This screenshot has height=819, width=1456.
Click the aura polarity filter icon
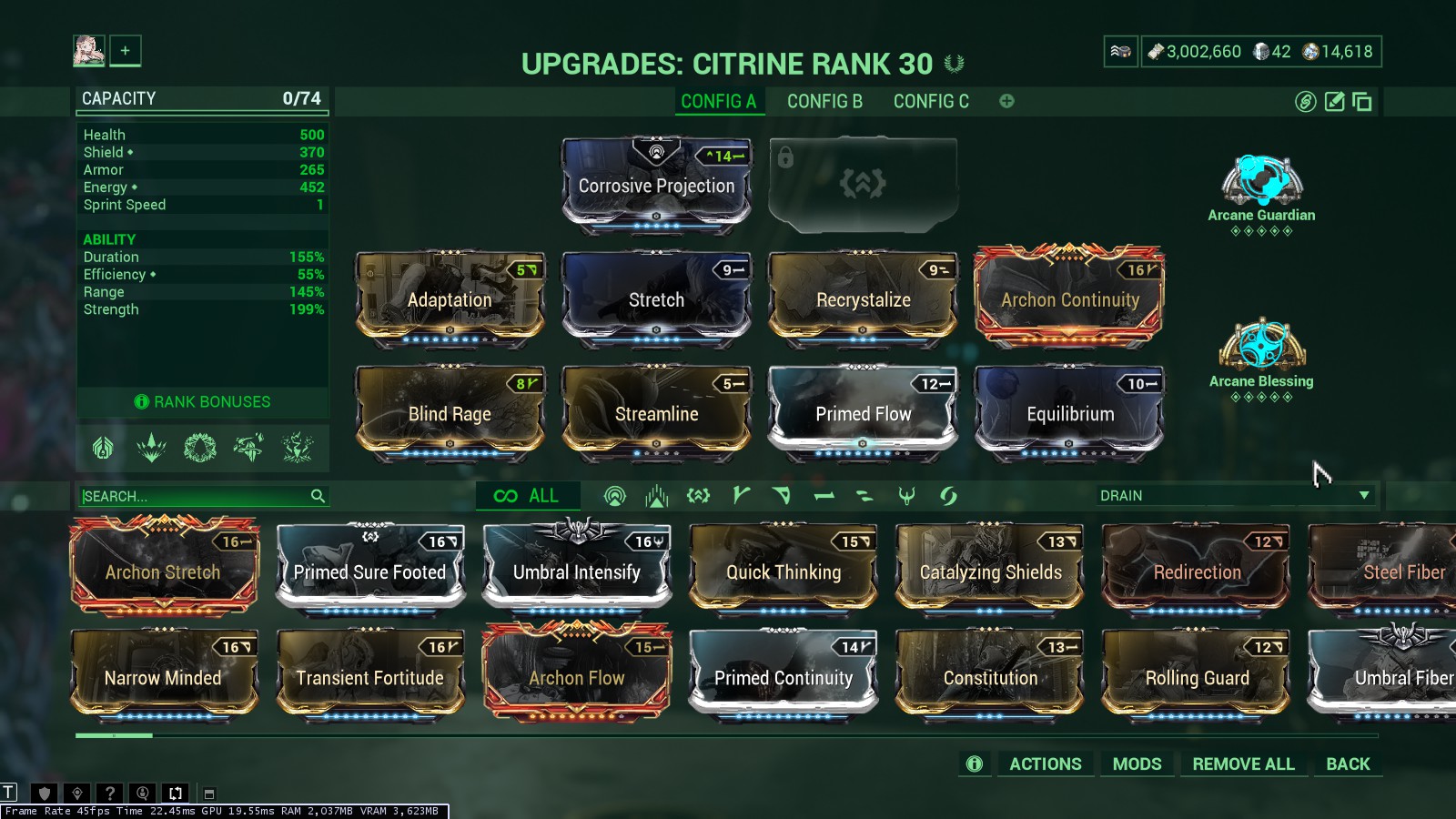(x=615, y=496)
